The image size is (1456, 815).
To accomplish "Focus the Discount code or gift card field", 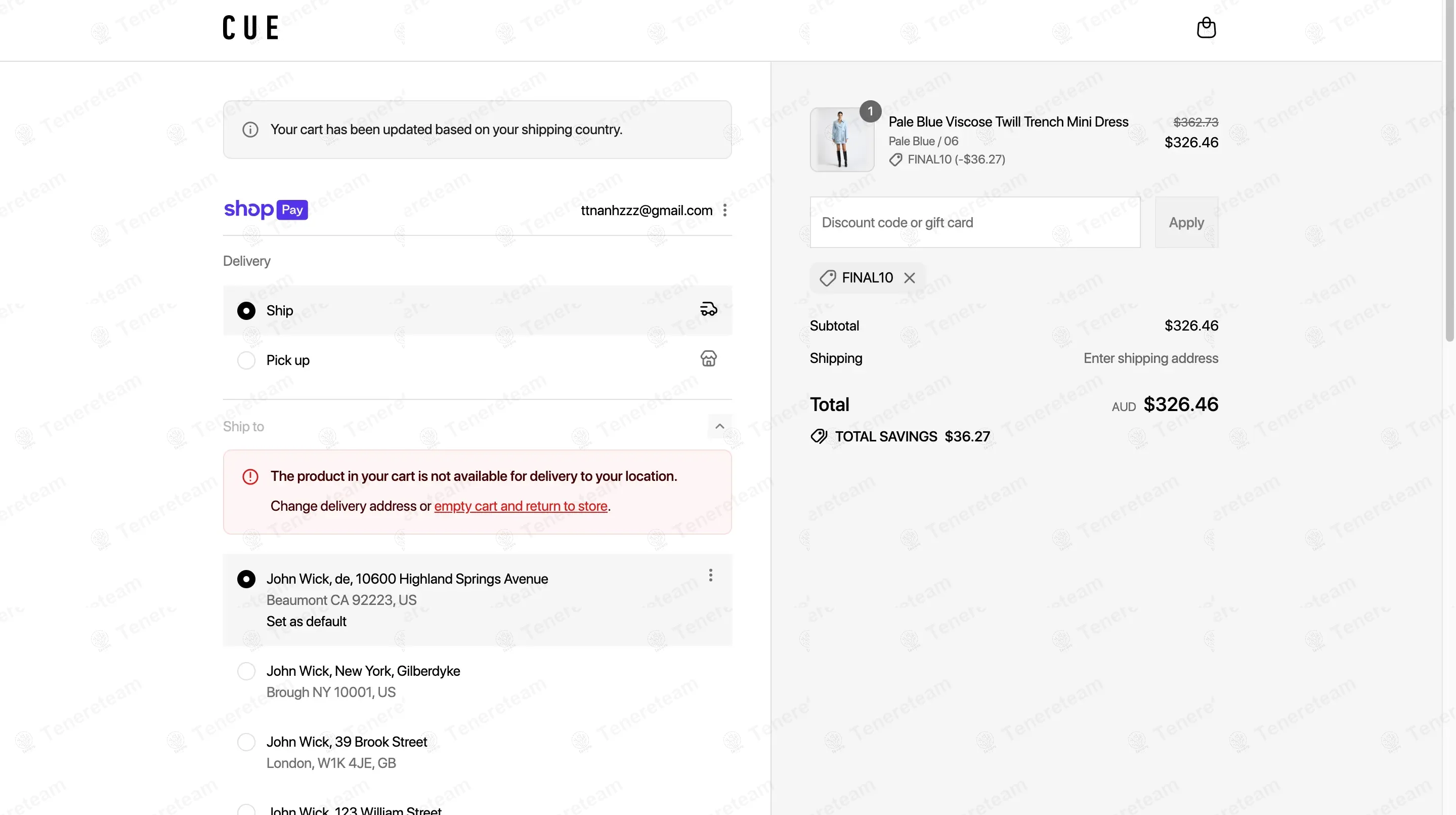I will [x=975, y=222].
